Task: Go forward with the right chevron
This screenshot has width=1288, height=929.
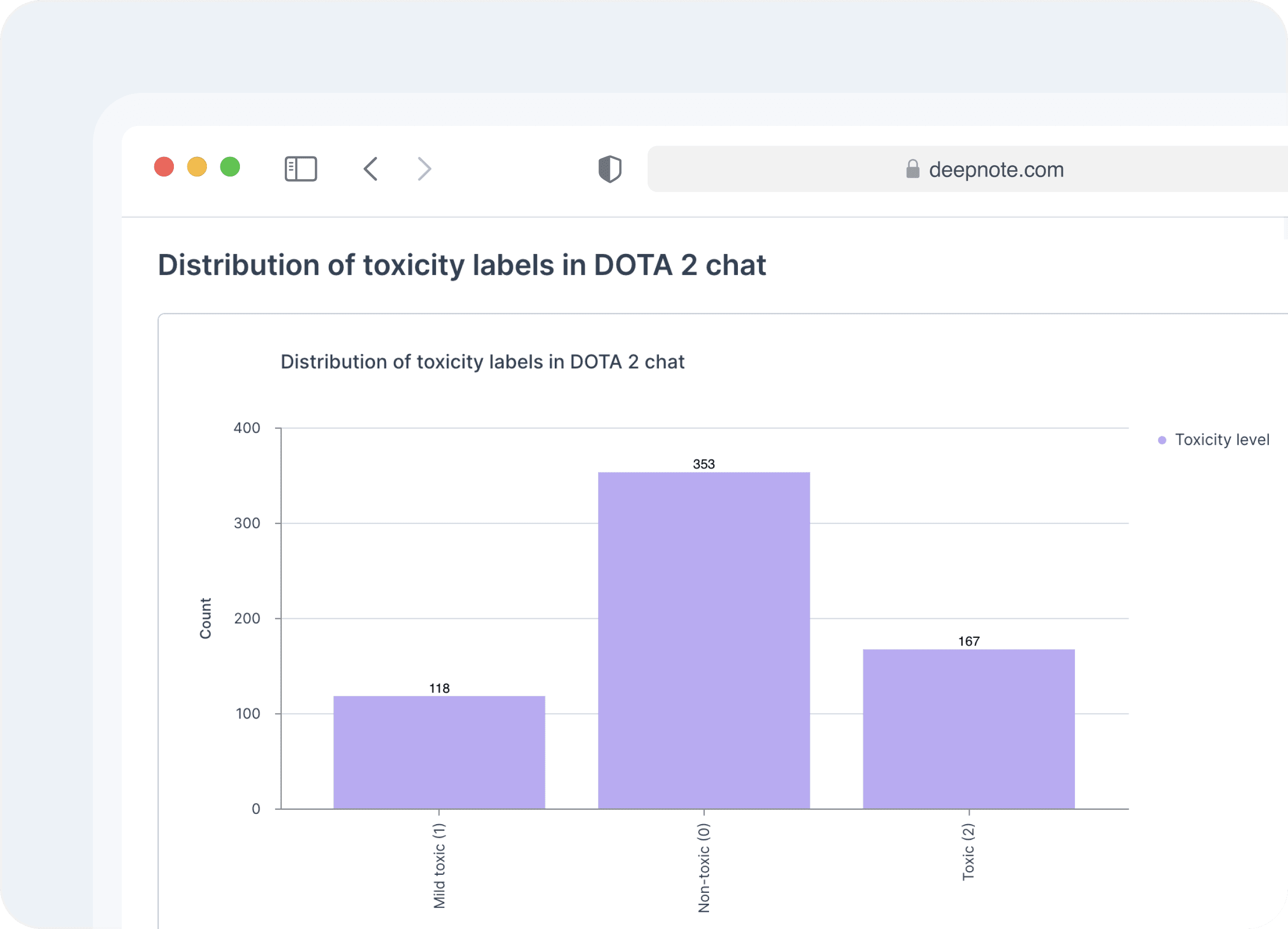Action: [x=424, y=169]
